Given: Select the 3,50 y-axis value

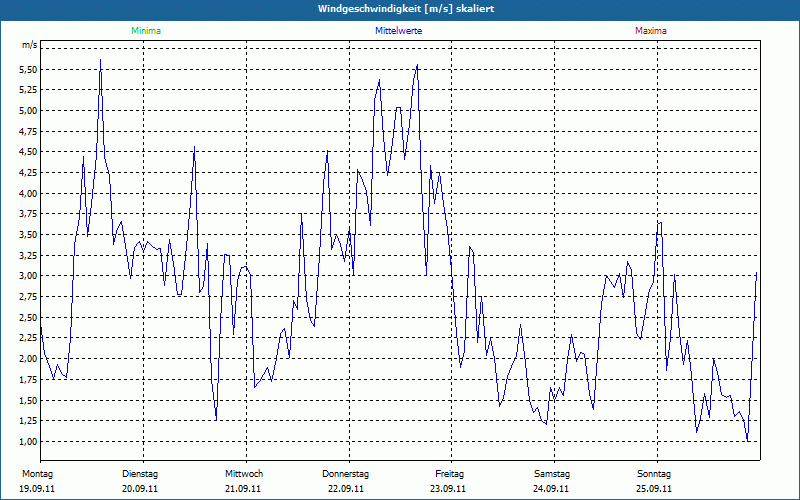Looking at the screenshot, I should (28, 235).
